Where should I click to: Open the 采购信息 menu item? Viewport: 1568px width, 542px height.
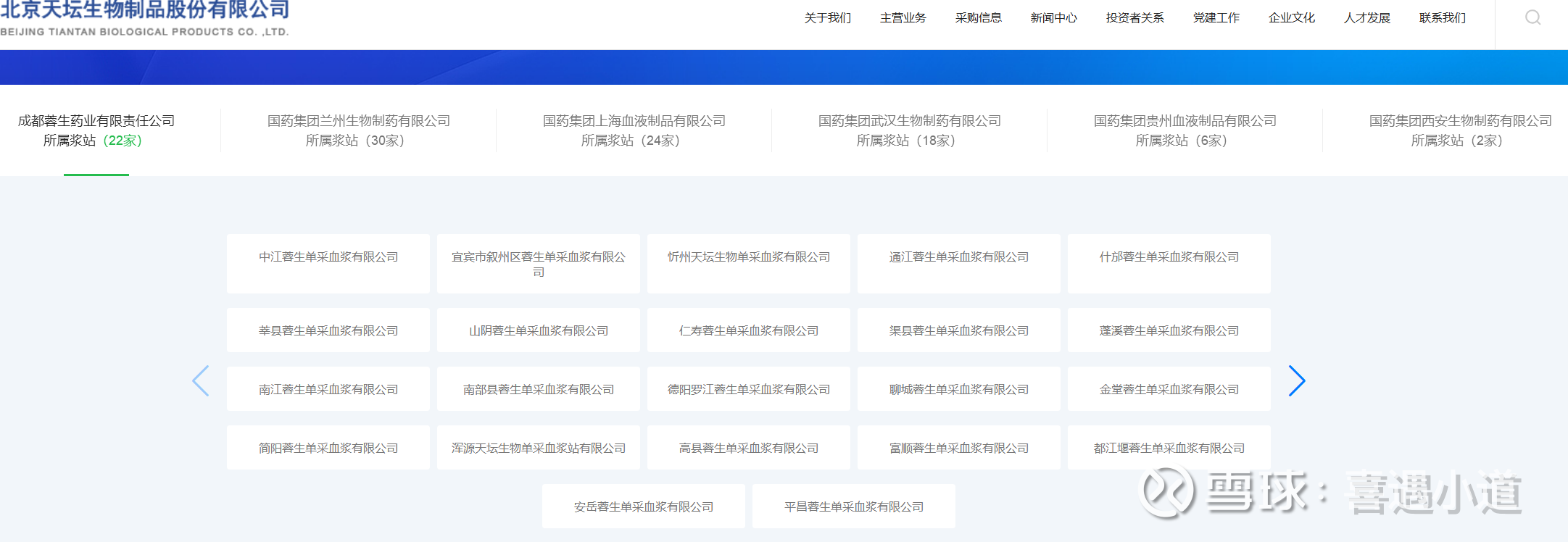coord(978,17)
